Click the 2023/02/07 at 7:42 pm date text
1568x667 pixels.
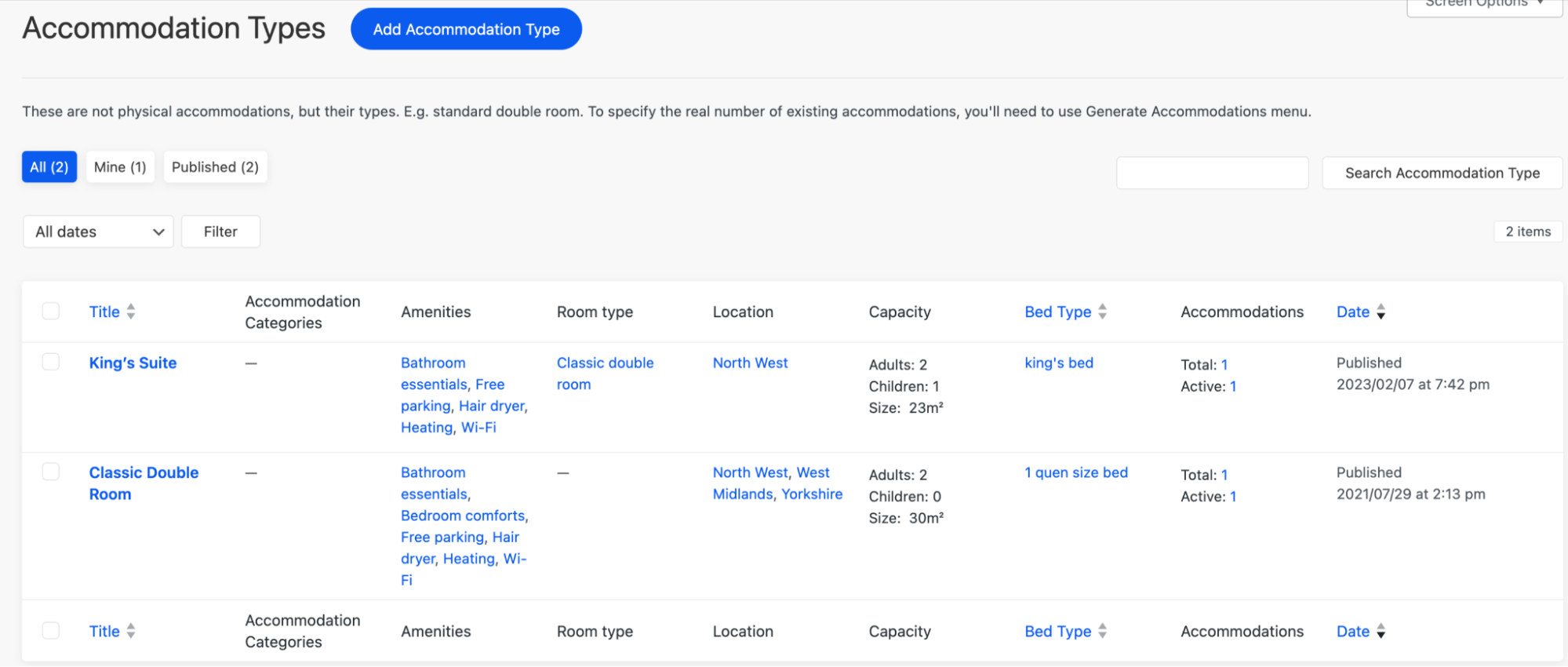click(1413, 384)
